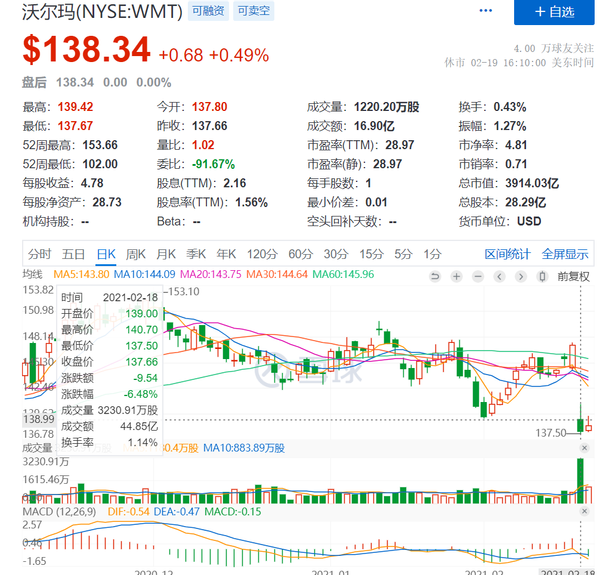
Task: Click the chart reset/undo arrow icon
Action: (435, 276)
